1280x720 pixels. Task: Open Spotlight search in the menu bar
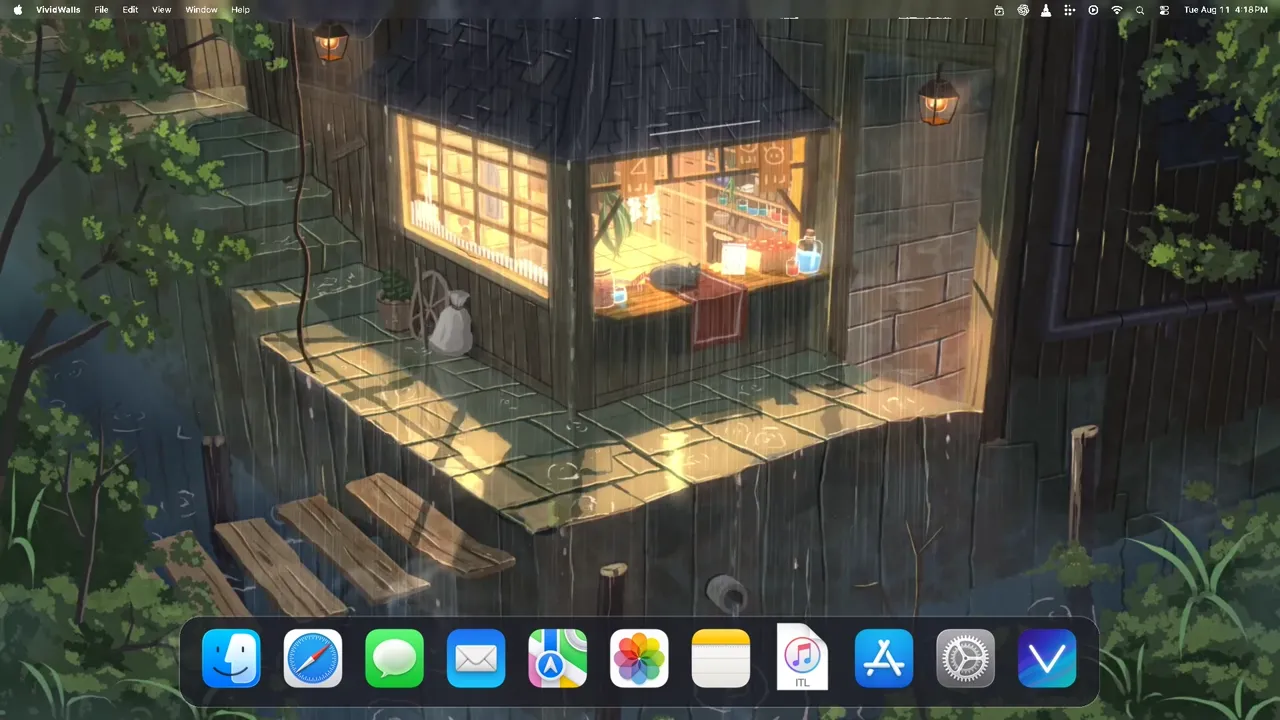coord(1141,10)
